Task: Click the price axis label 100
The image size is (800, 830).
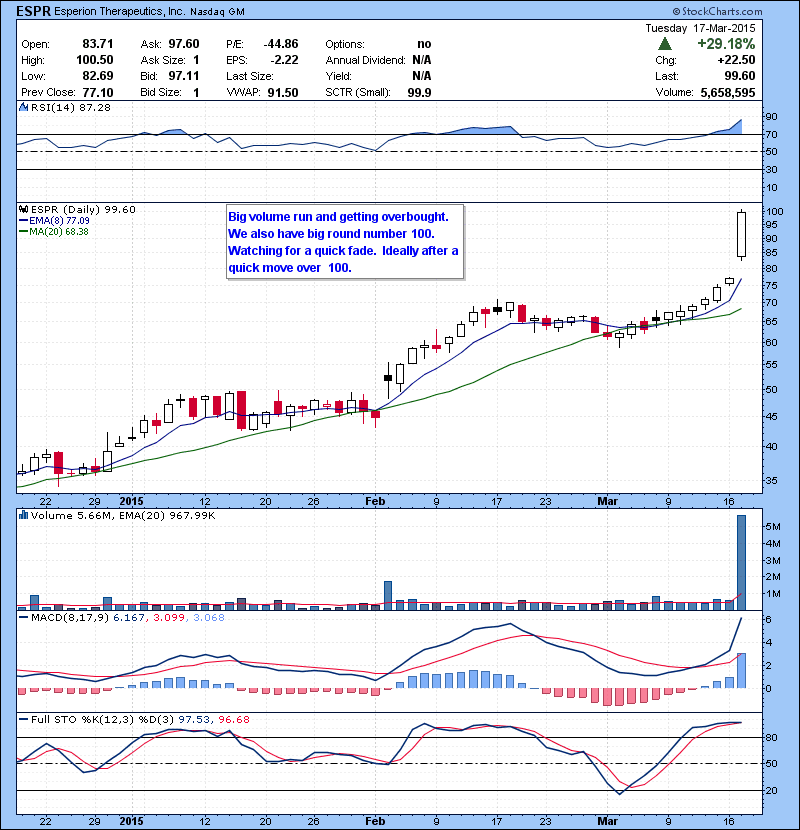Action: (774, 212)
